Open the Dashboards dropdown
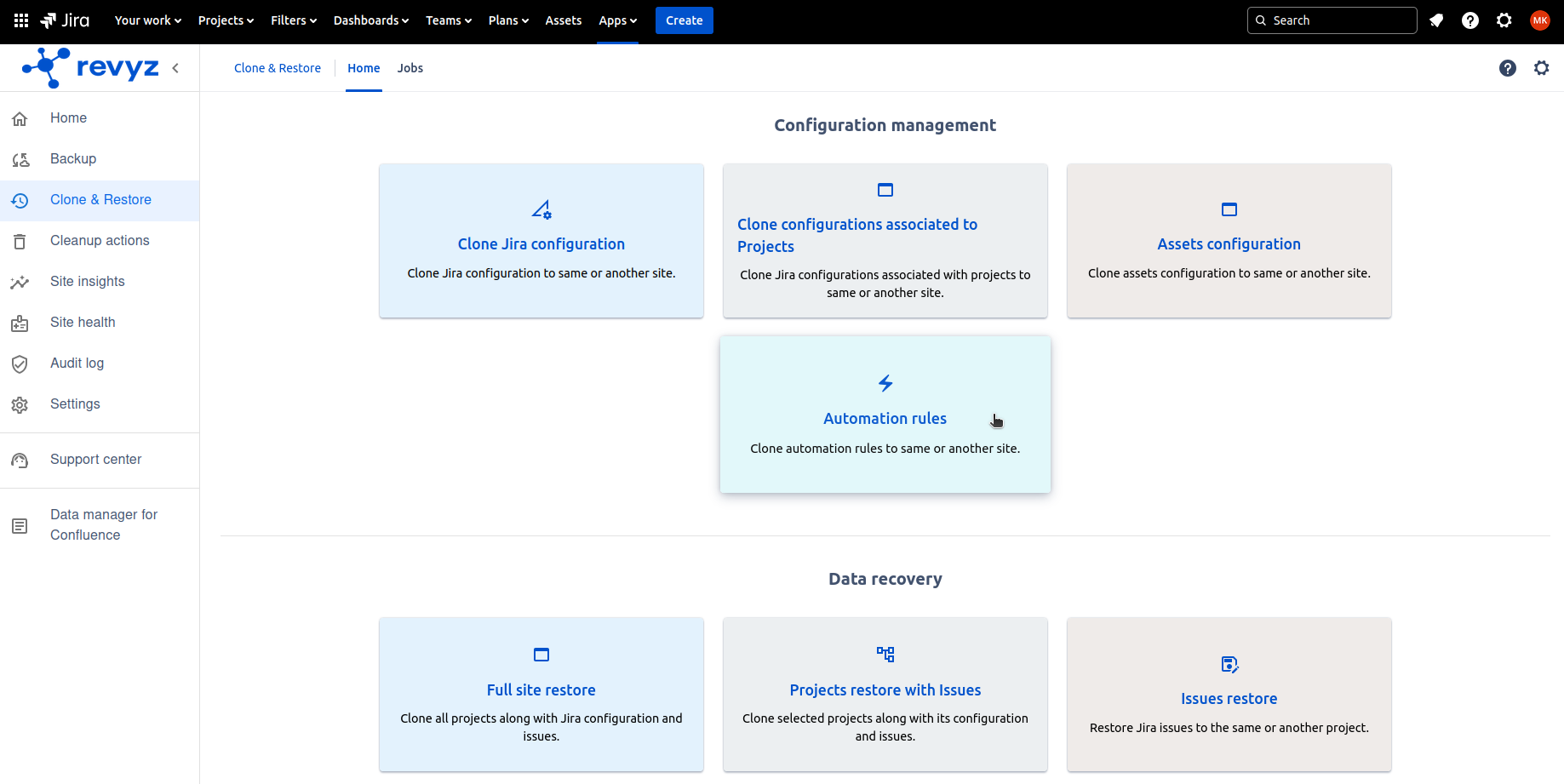The image size is (1564, 784). point(370,20)
